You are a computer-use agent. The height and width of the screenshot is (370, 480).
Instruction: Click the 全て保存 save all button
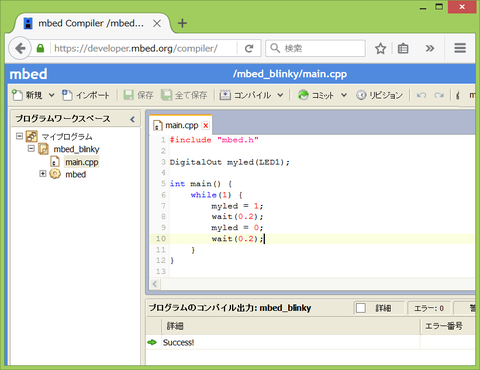tap(184, 95)
